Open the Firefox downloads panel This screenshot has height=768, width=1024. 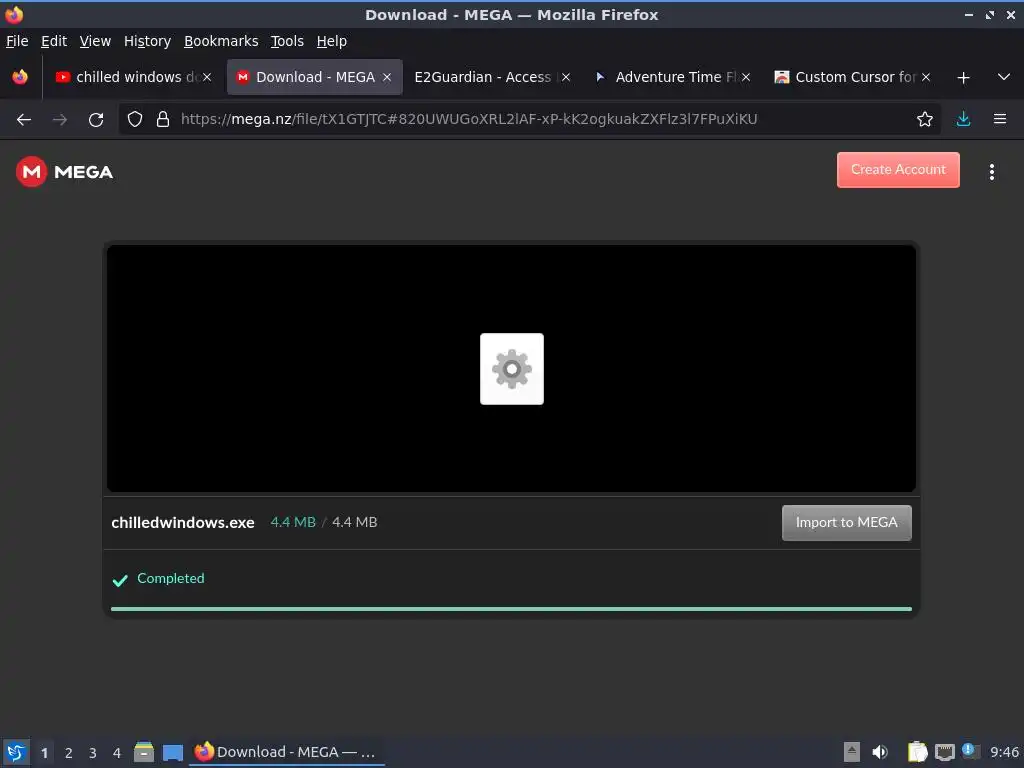pyautogui.click(x=963, y=119)
